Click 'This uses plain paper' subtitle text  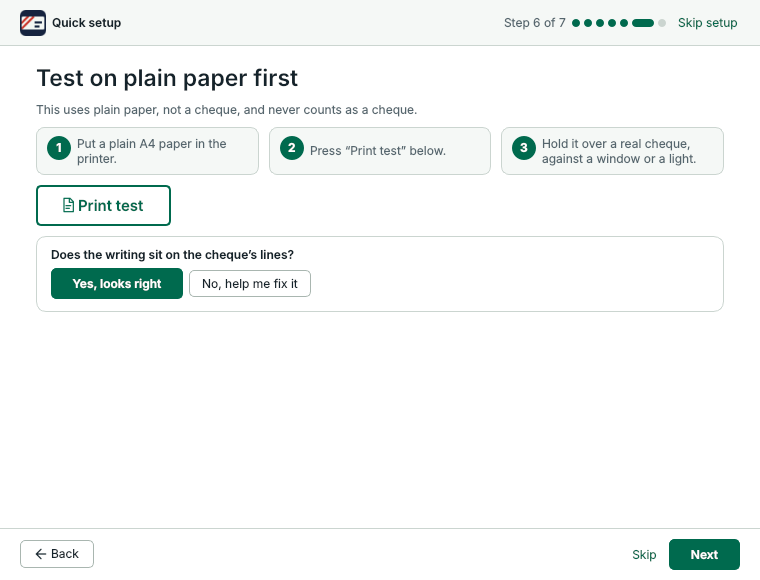click(227, 110)
